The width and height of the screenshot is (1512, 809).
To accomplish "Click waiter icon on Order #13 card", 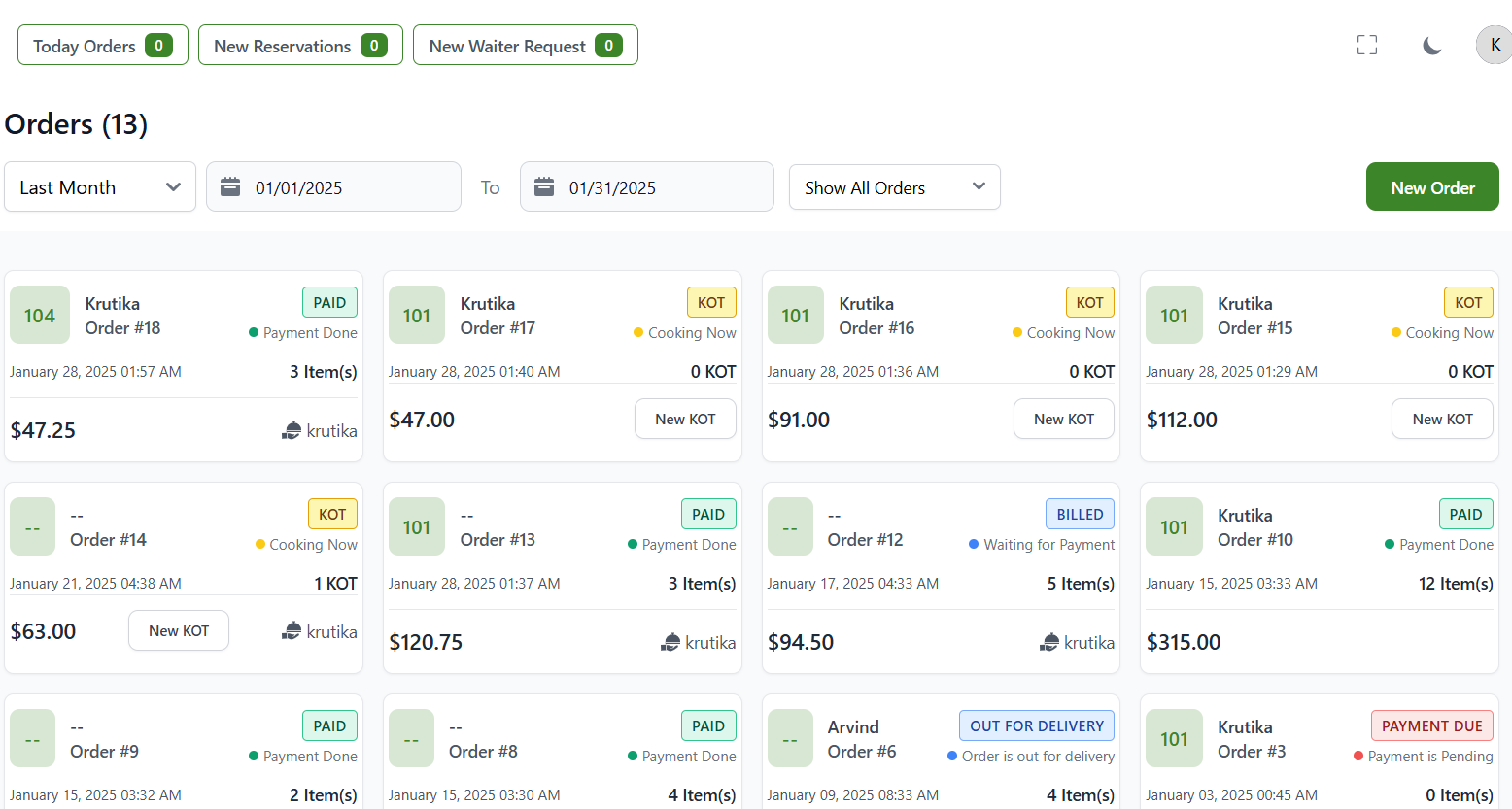I will click(x=670, y=642).
